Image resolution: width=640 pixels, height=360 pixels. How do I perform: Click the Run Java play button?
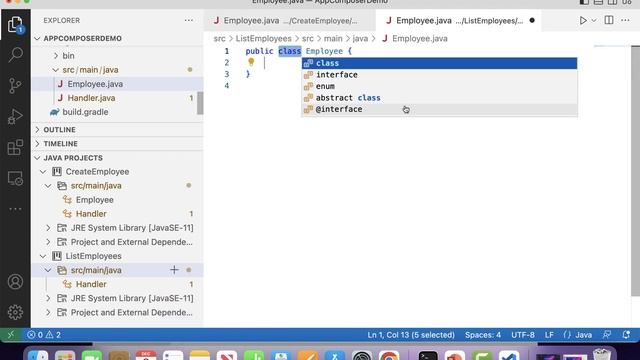[x=583, y=20]
